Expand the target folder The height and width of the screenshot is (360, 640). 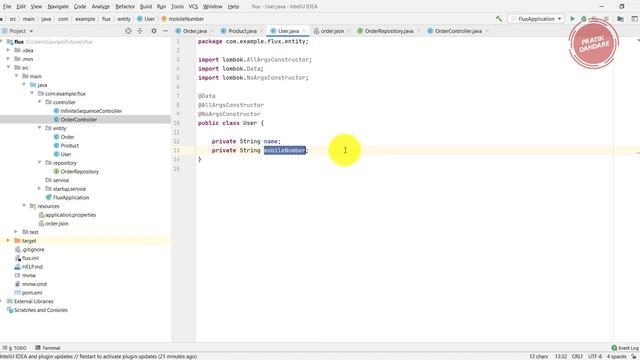[8, 241]
